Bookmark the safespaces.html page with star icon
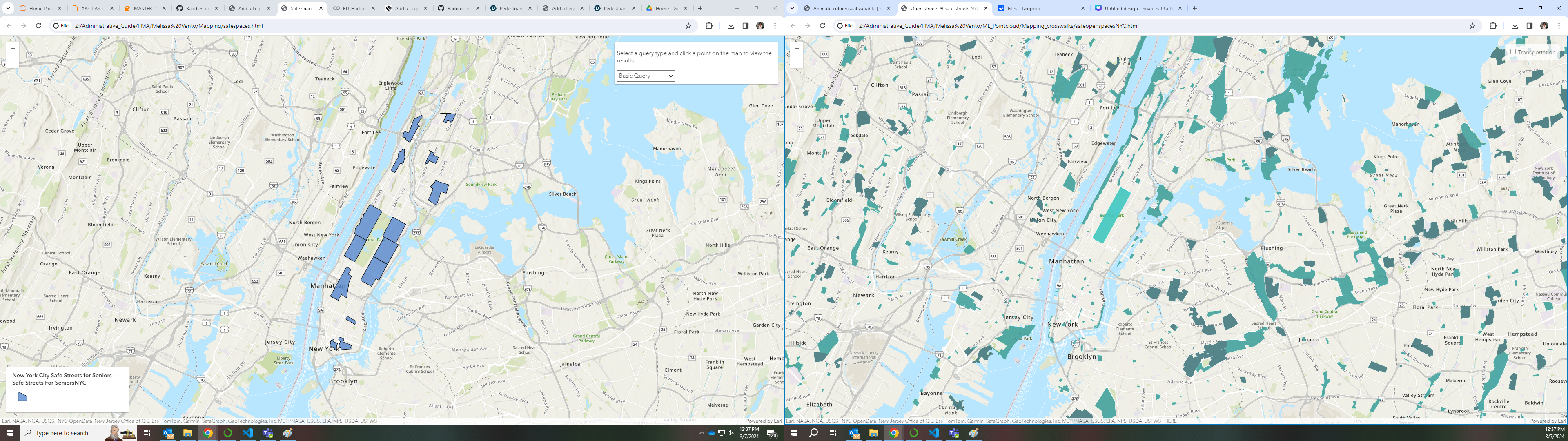 click(x=688, y=26)
